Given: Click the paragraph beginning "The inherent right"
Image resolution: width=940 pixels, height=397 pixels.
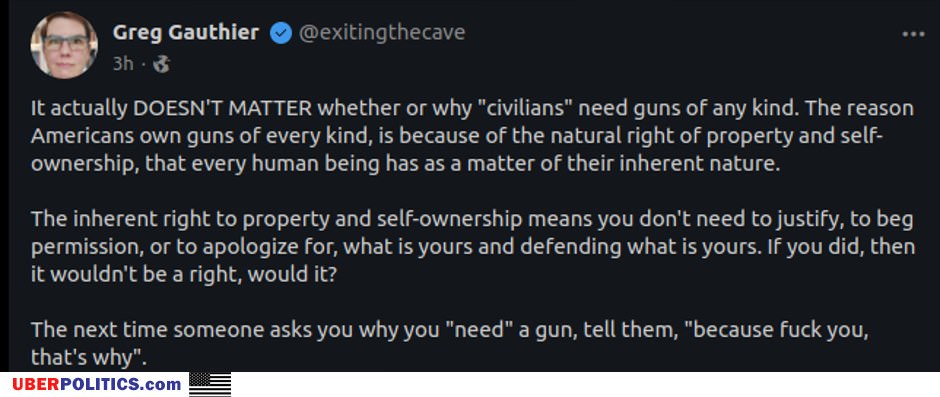Looking at the screenshot, I should tap(472, 247).
